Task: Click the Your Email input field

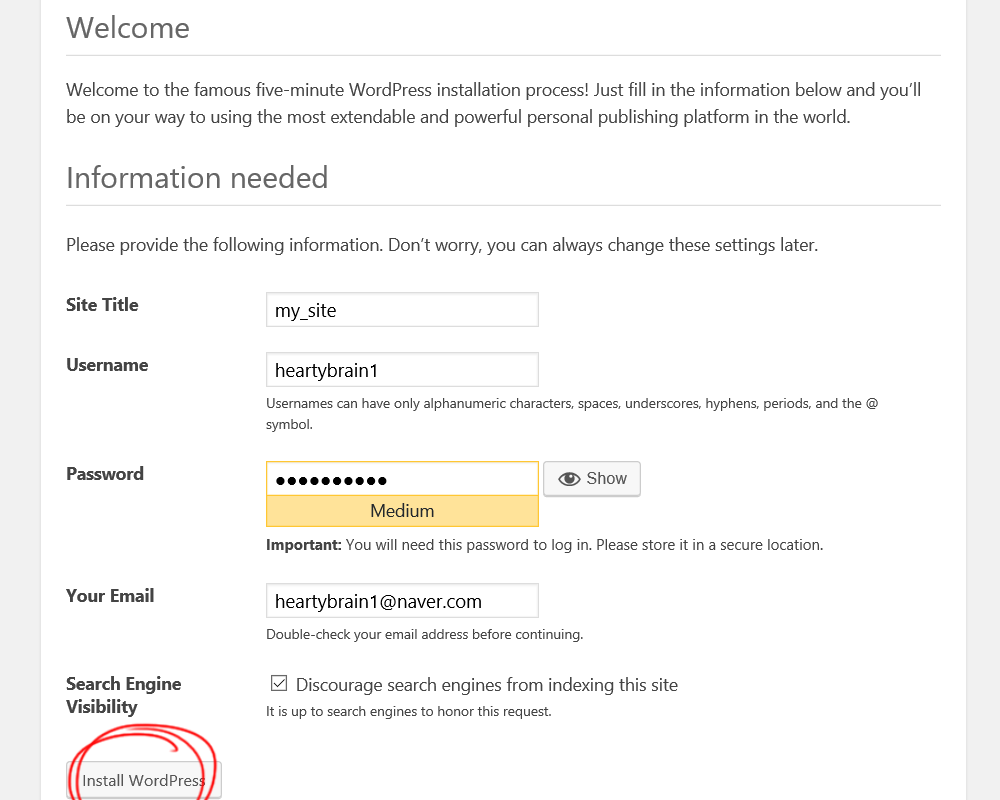Action: point(402,600)
